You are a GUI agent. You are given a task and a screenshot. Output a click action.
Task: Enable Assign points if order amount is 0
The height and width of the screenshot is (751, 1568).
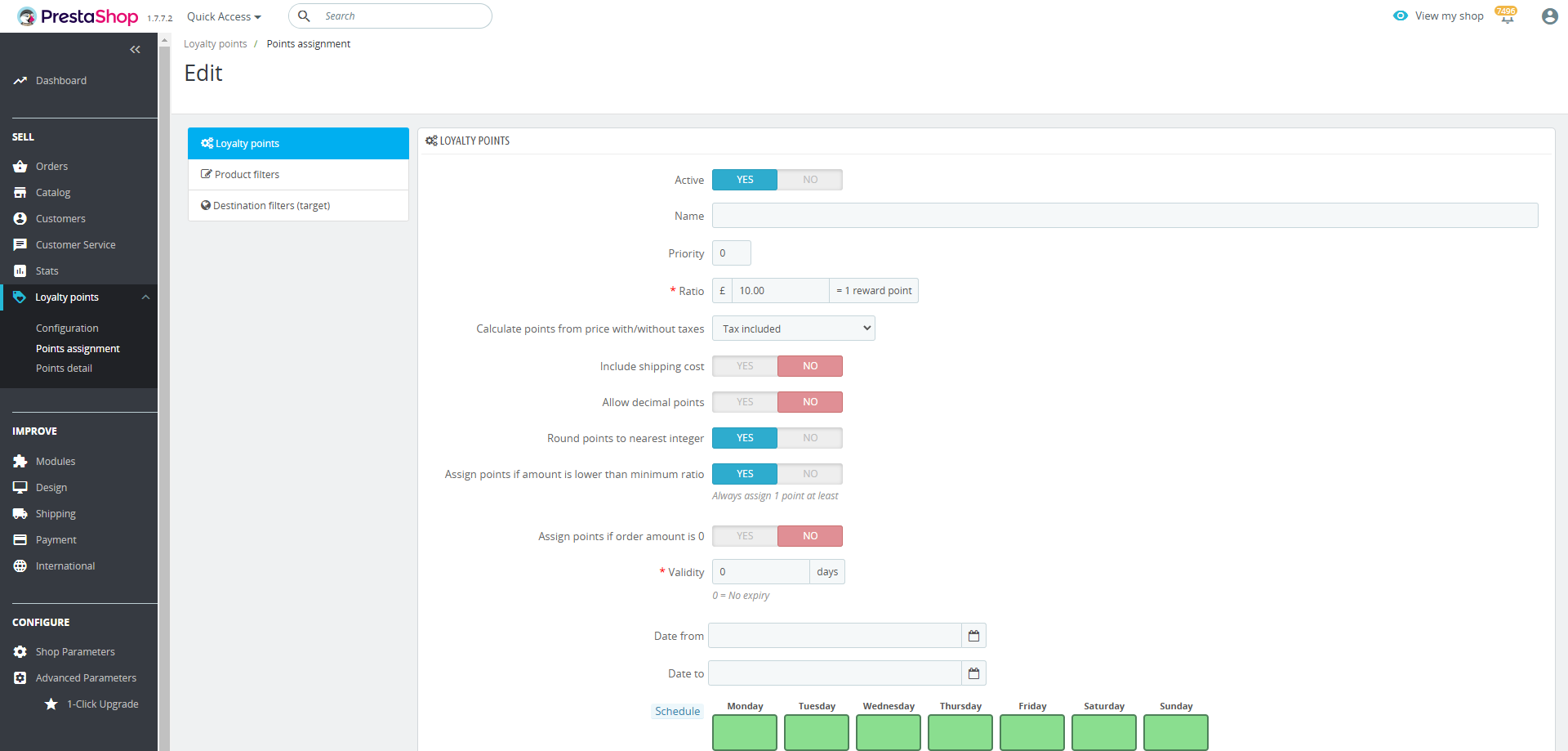pyautogui.click(x=745, y=536)
